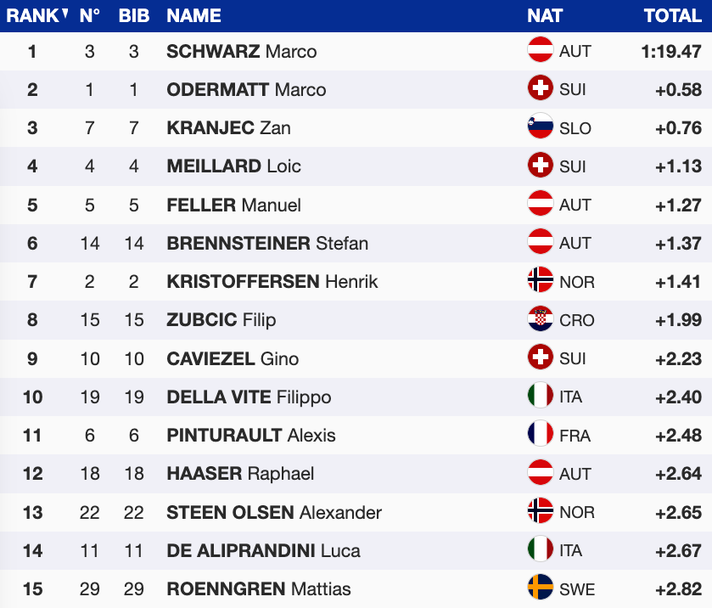Click the Norway flag beside Kristoffersen
Screen dimensions: 712x608
point(540,281)
